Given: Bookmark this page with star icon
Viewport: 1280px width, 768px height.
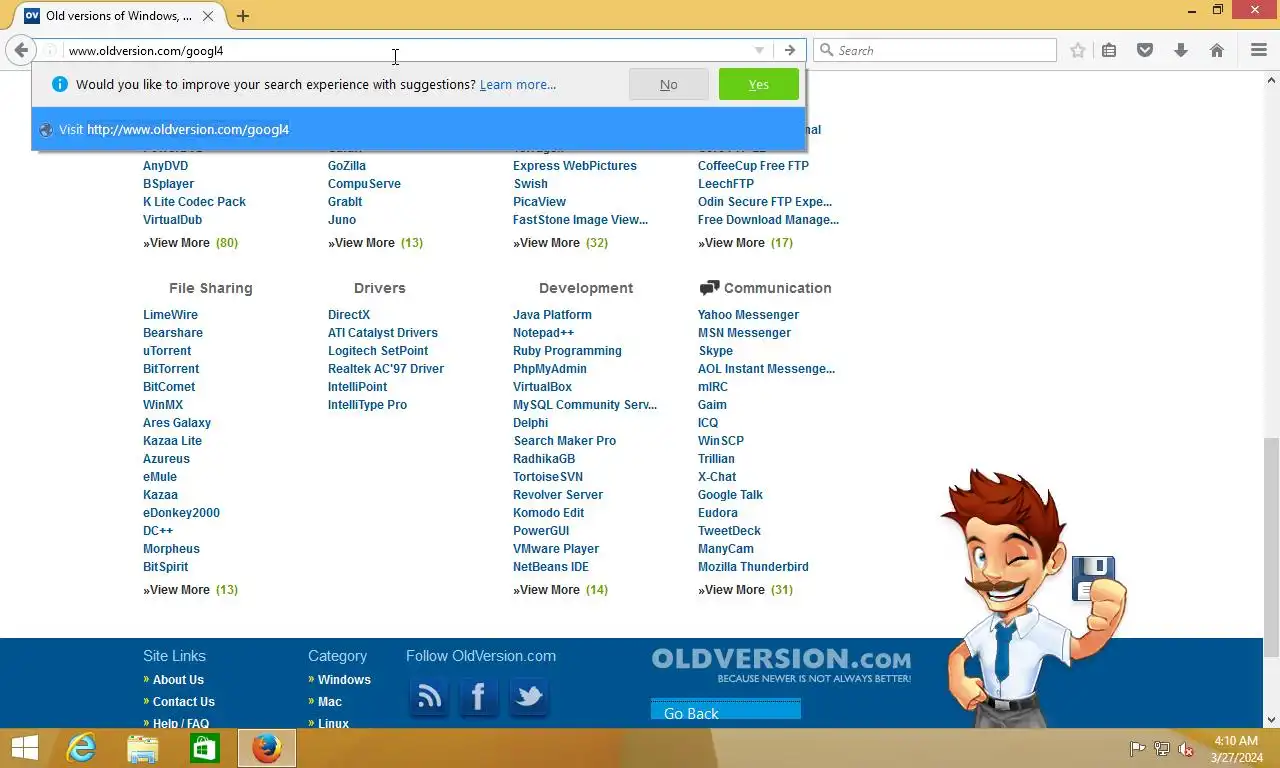Looking at the screenshot, I should tap(1077, 50).
